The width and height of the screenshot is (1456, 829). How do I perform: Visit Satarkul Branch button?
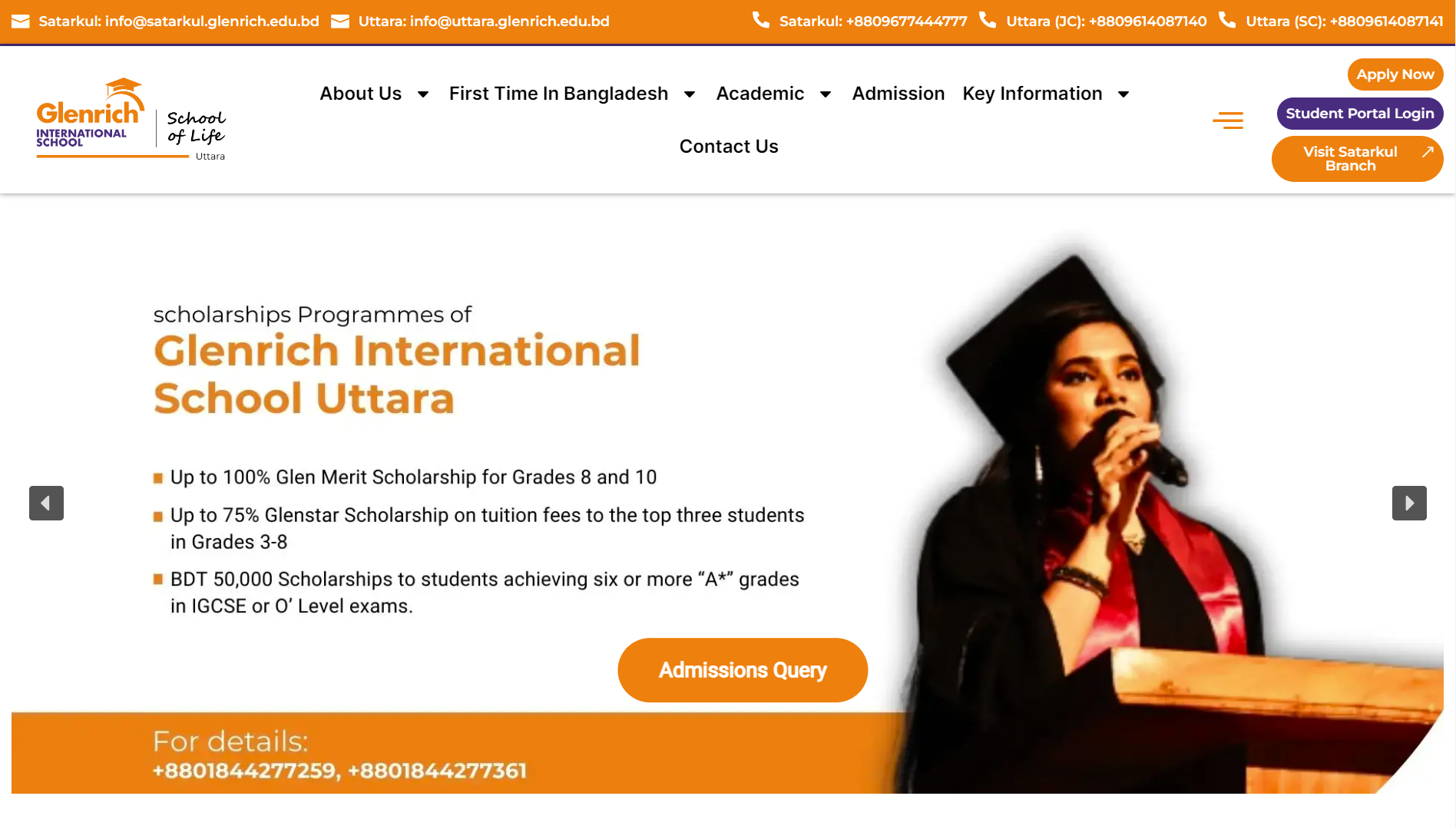coord(1358,159)
